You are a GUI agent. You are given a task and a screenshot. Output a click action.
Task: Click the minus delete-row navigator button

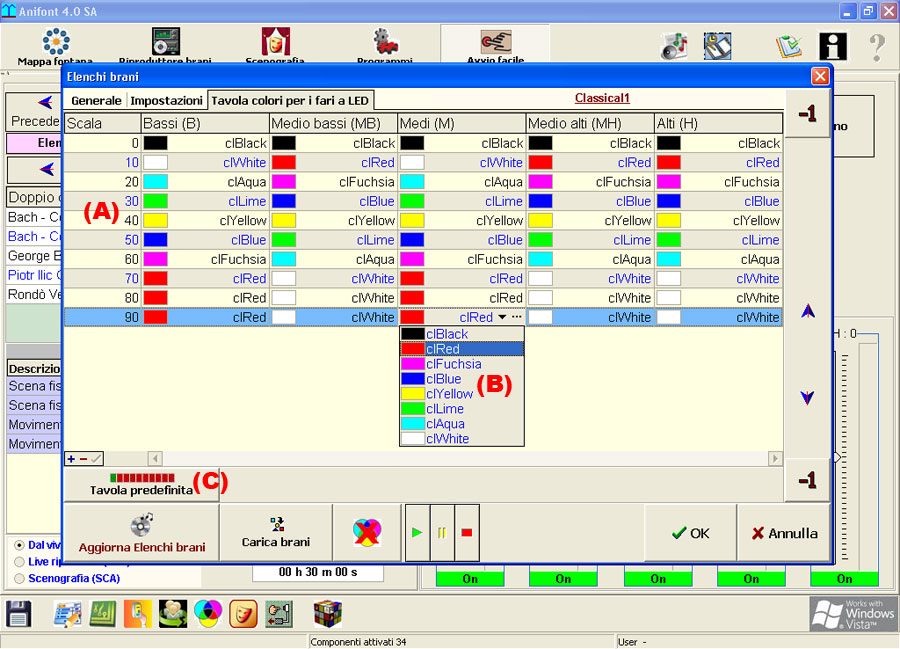tap(84, 459)
